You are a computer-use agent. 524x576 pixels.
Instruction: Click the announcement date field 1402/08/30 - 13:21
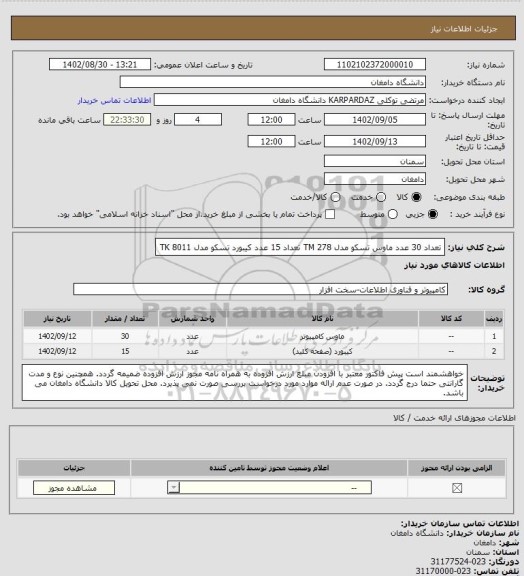click(100, 65)
